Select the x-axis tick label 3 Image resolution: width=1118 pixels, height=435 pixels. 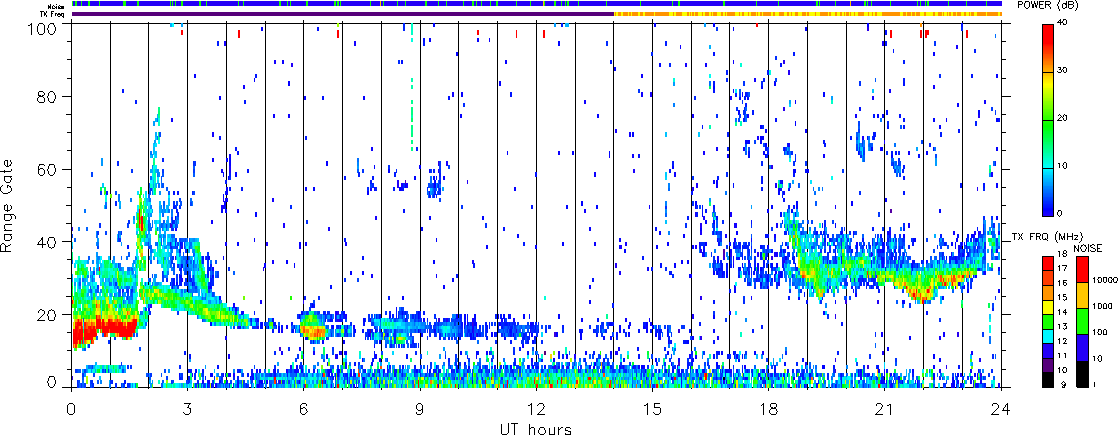click(188, 409)
